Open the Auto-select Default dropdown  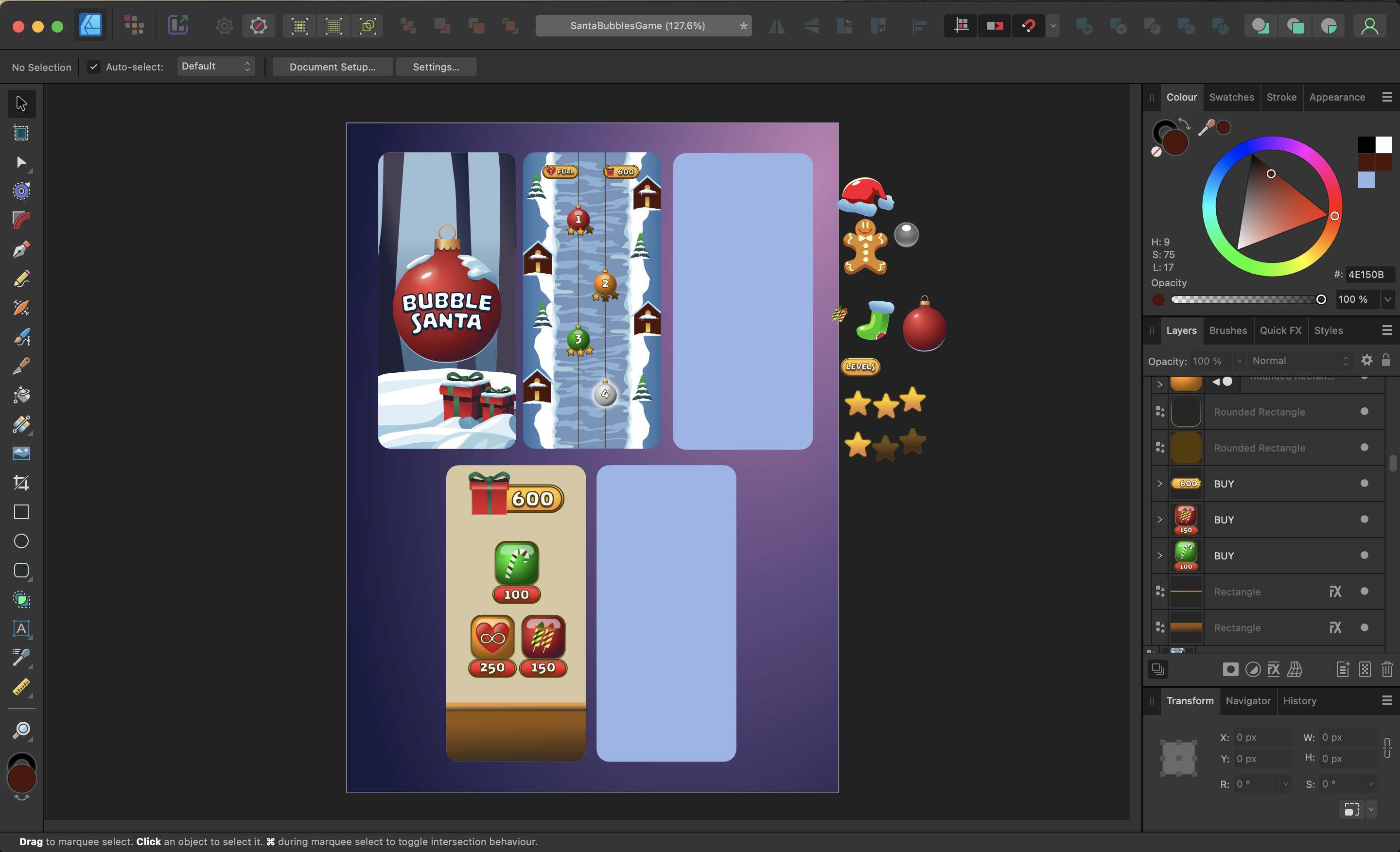click(x=216, y=66)
